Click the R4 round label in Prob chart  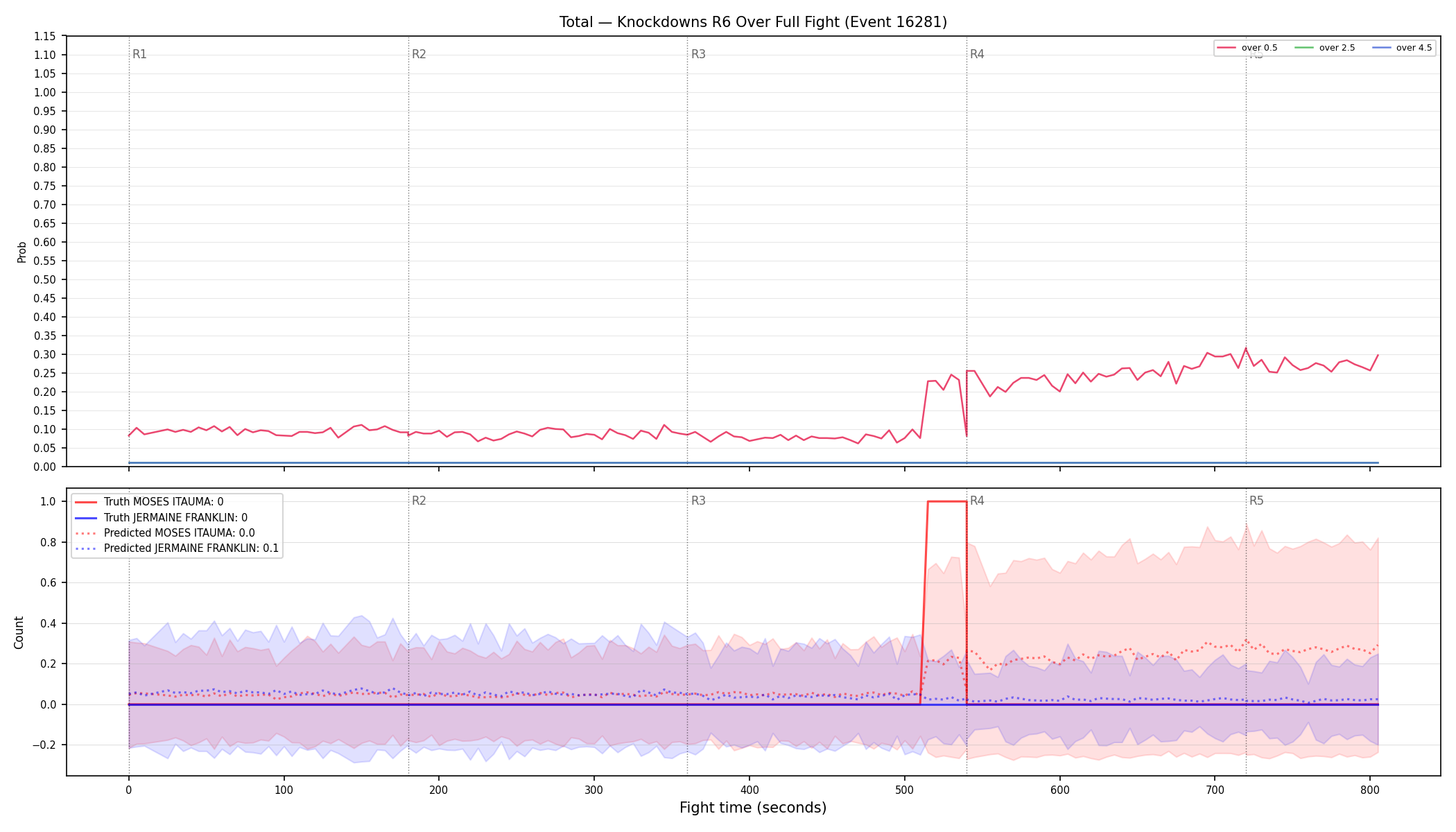click(977, 54)
